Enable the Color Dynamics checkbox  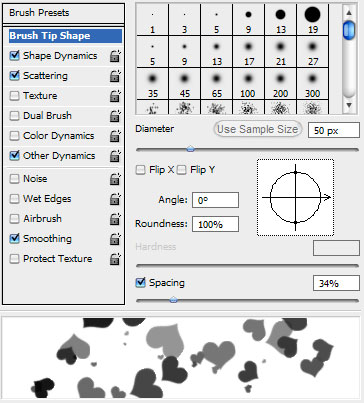(14, 136)
